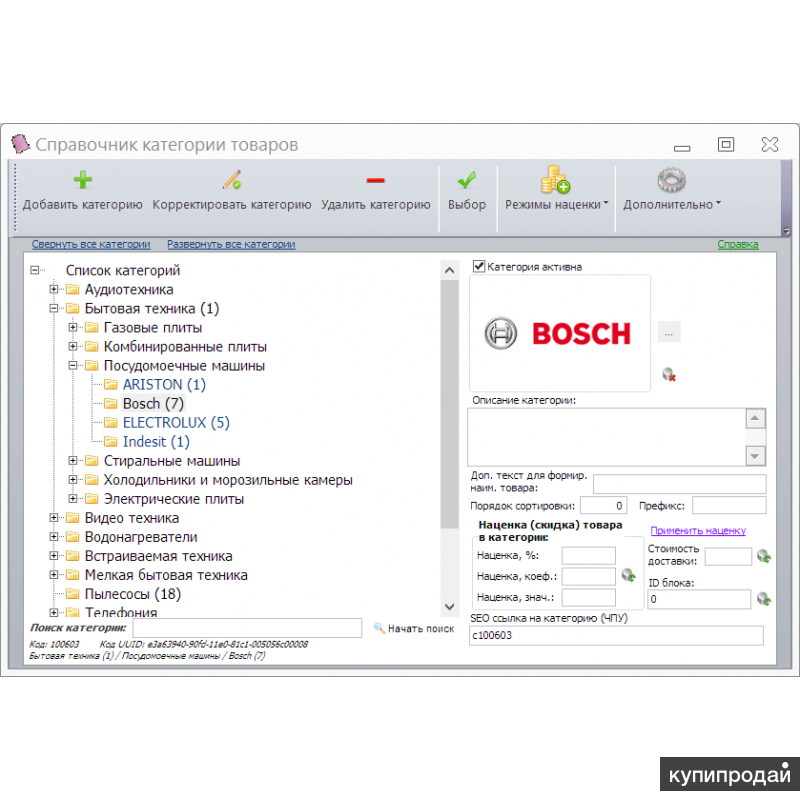Viewport: 800px width, 800px height.
Task: Open the coins Markup modes menu
Action: tap(556, 182)
